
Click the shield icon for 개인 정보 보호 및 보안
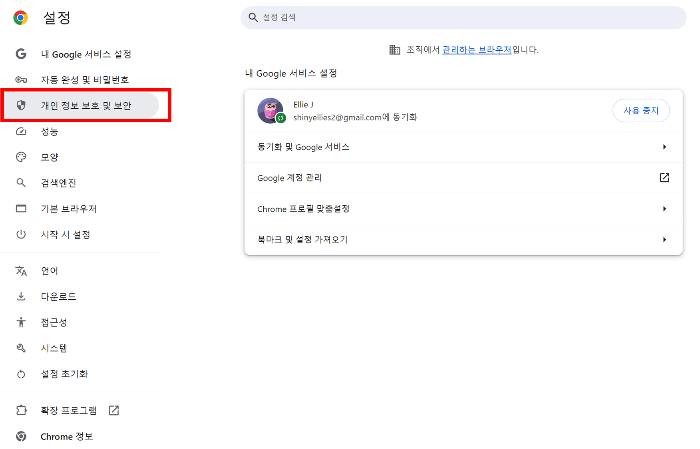tap(21, 105)
